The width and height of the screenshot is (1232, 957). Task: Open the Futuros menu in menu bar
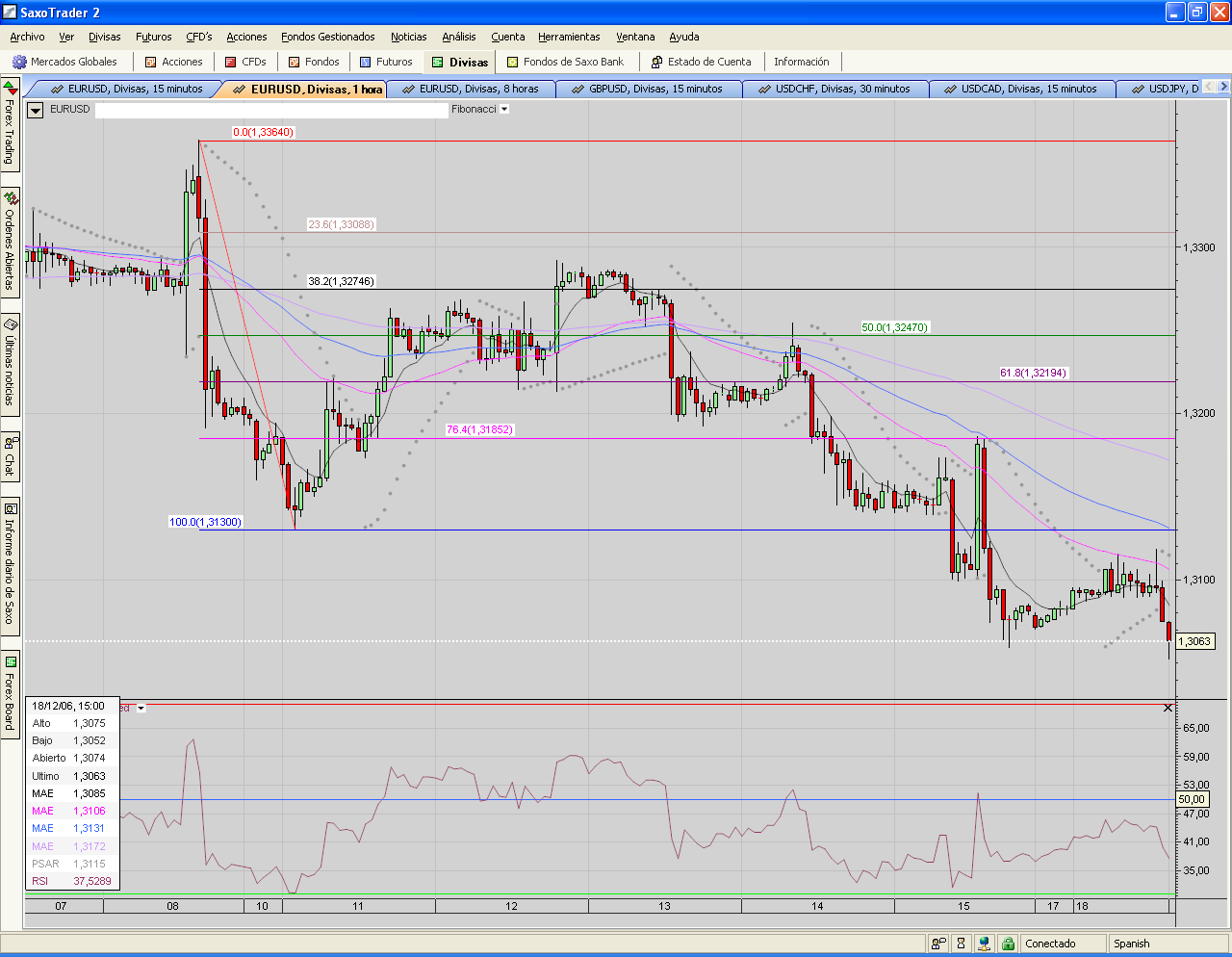coord(154,37)
